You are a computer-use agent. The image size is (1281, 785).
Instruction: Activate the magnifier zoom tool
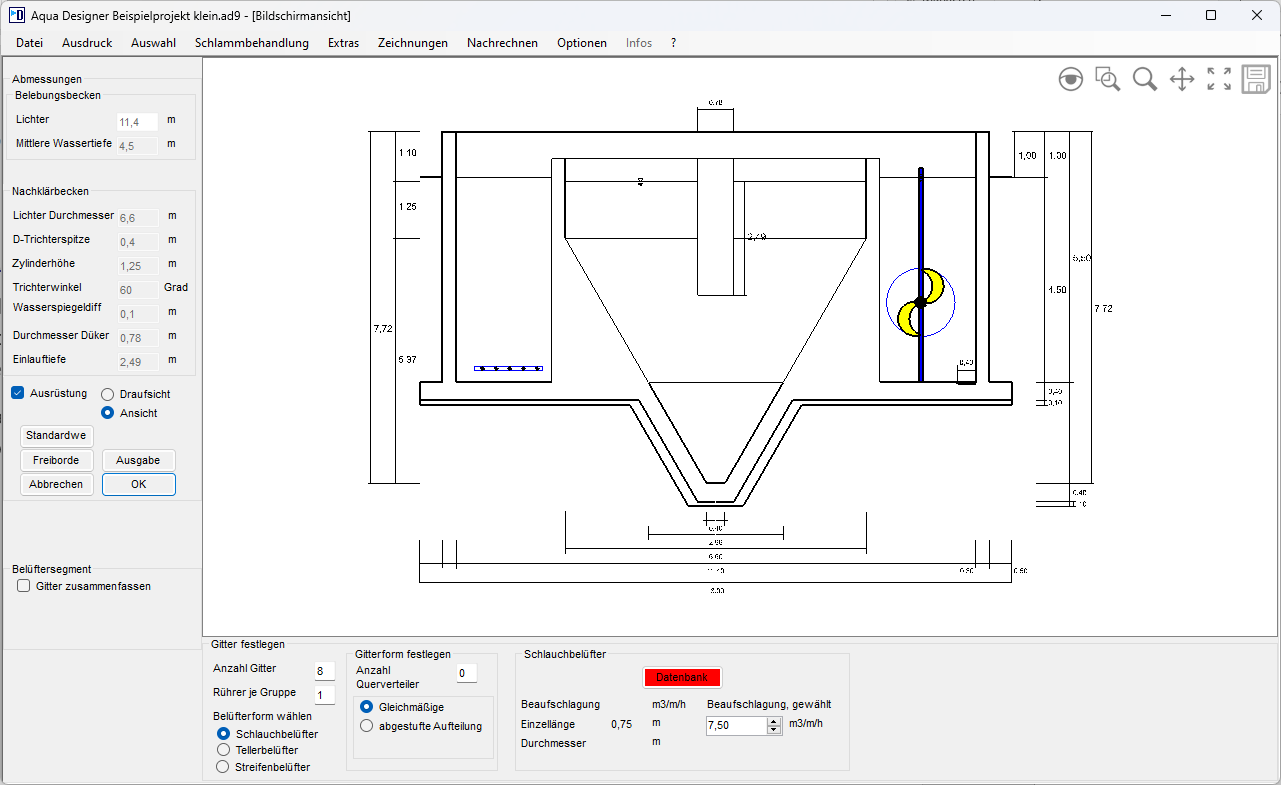pos(1145,80)
